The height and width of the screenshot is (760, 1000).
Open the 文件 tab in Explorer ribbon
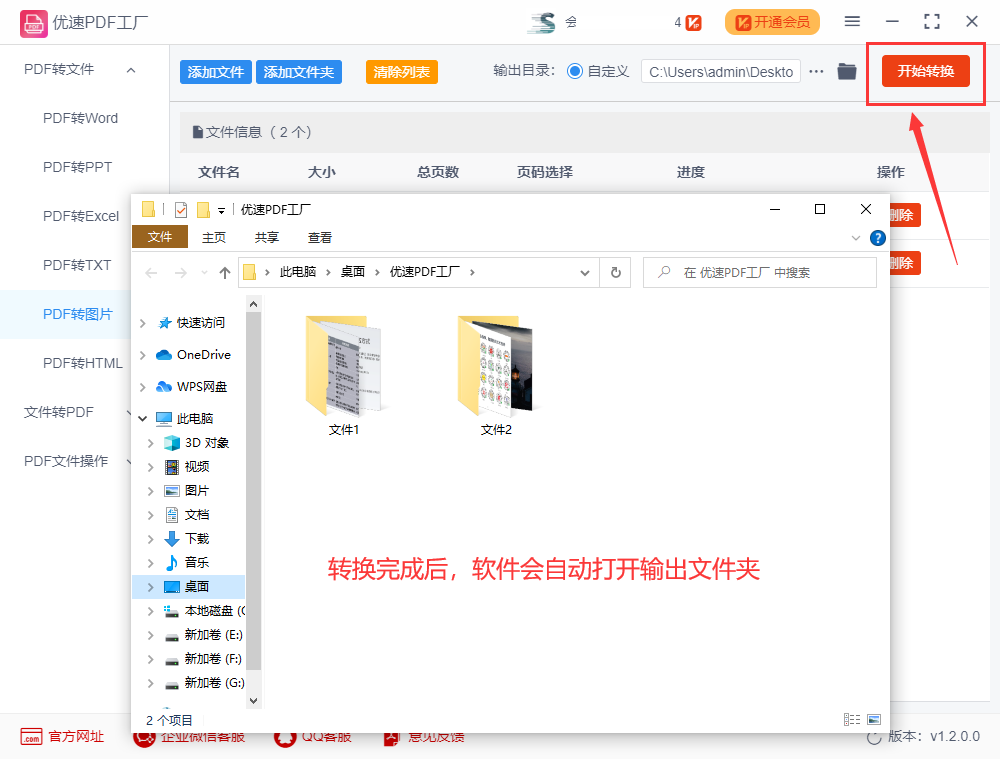point(159,237)
